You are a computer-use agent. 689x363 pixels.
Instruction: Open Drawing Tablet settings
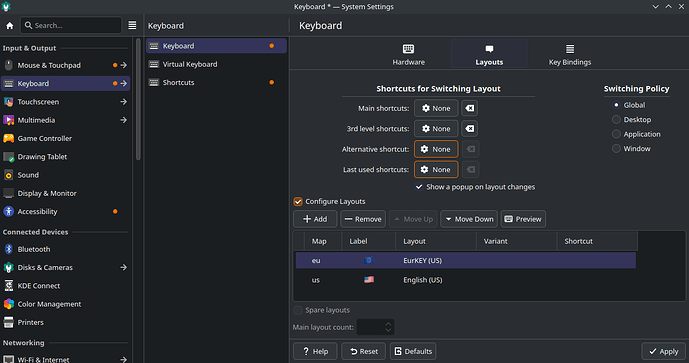coord(65,156)
